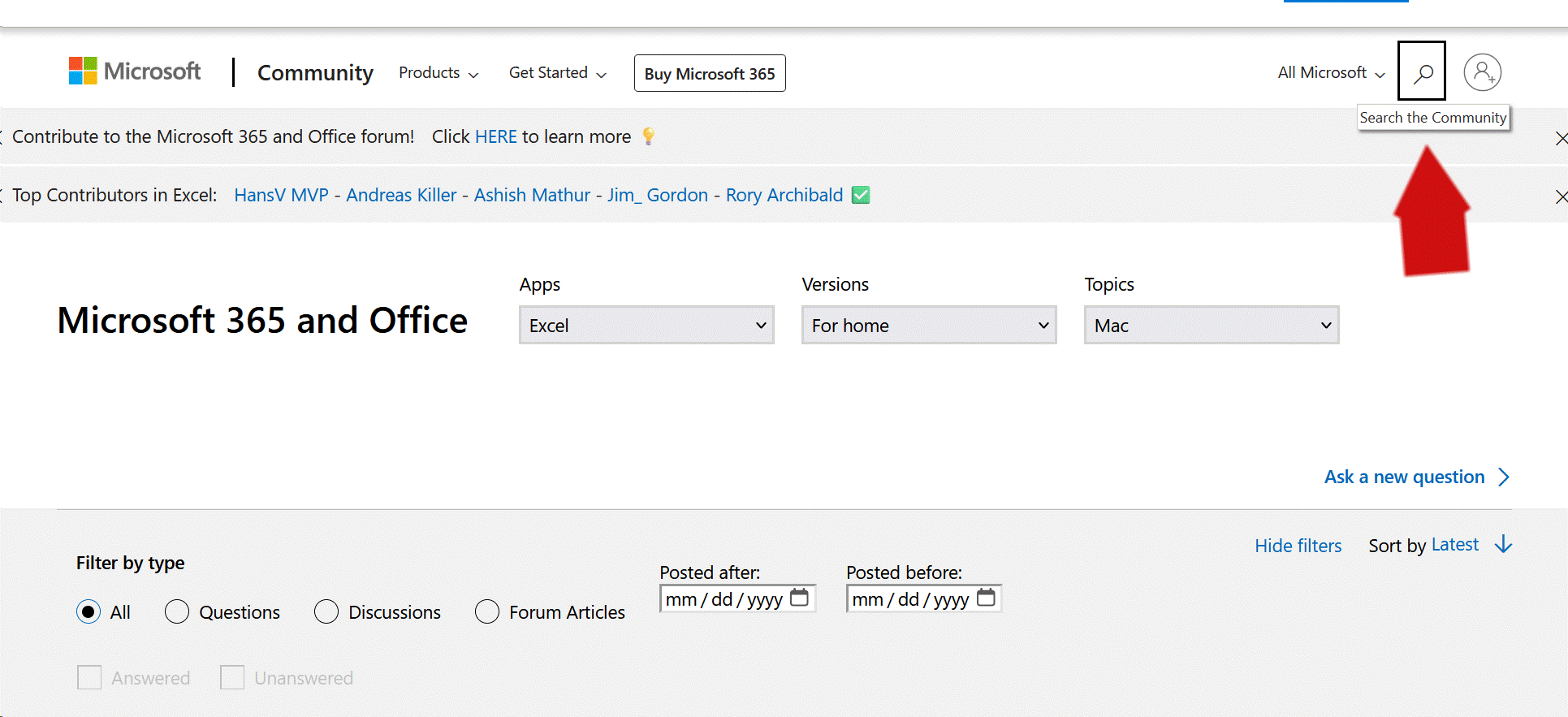
Task: Tick the Answered checkbox
Action: click(x=89, y=677)
